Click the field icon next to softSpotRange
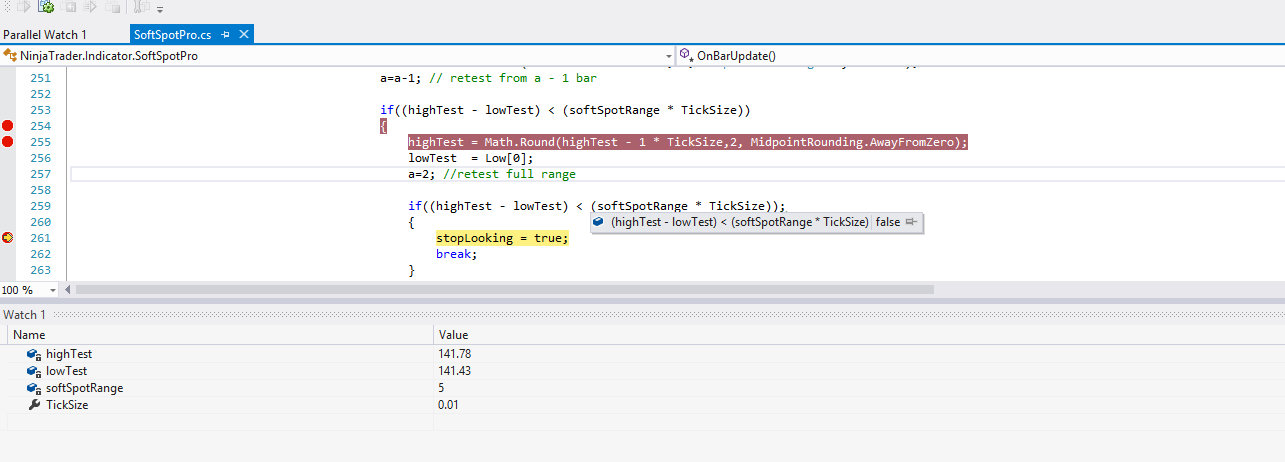 click(x=33, y=388)
